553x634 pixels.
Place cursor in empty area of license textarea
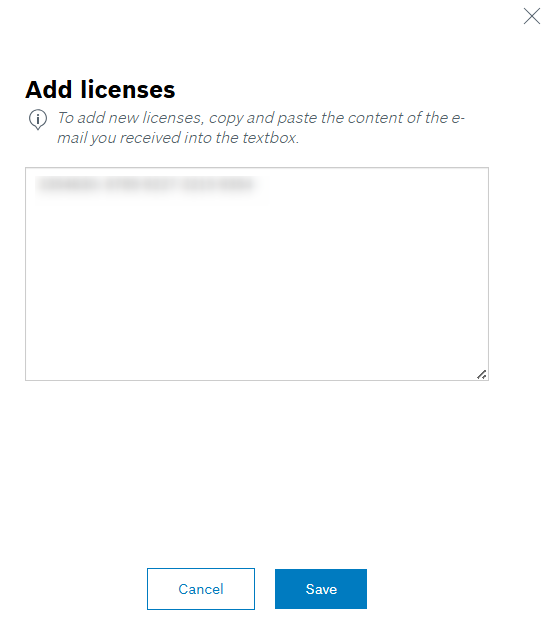pyautogui.click(x=257, y=291)
